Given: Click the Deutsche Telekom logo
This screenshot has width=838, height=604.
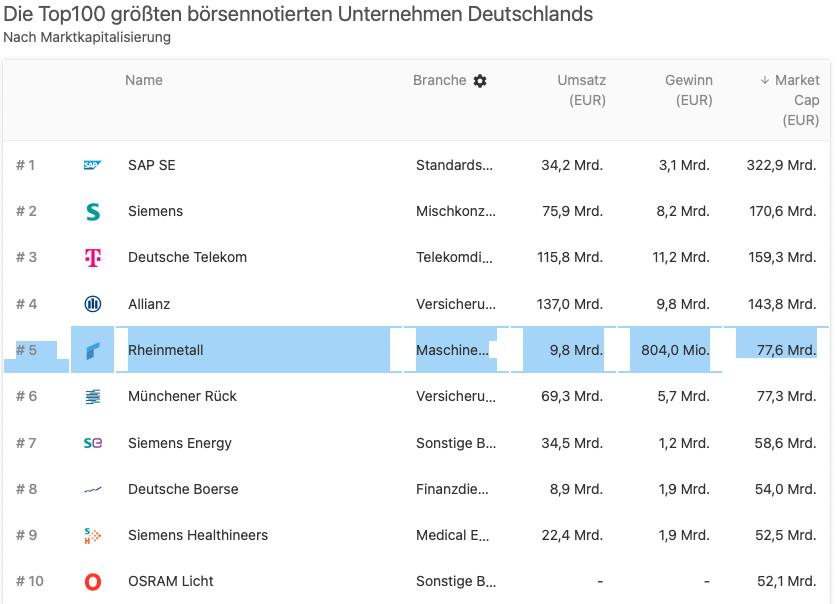Looking at the screenshot, I should (x=93, y=258).
